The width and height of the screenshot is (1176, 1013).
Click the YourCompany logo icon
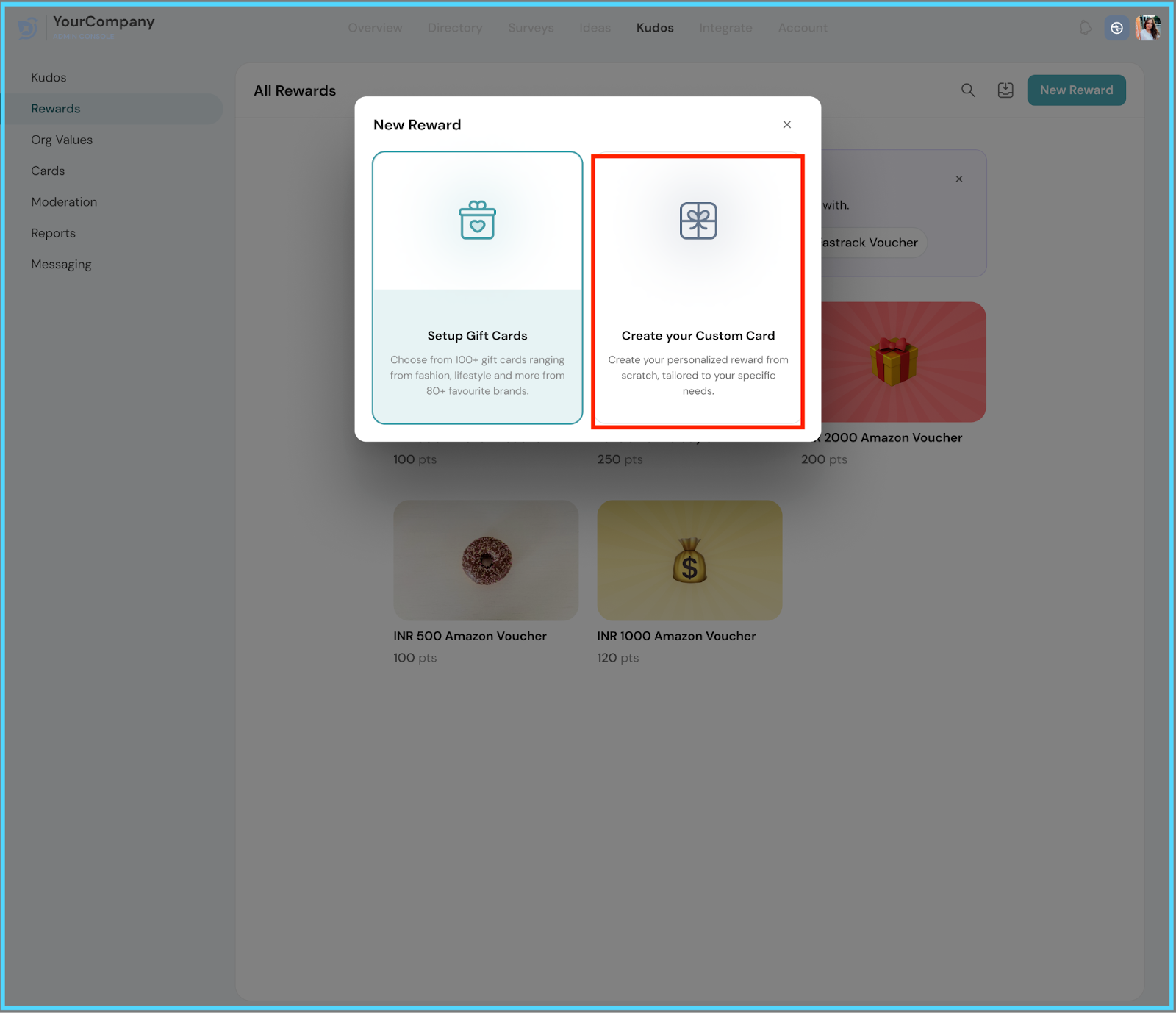(x=28, y=28)
